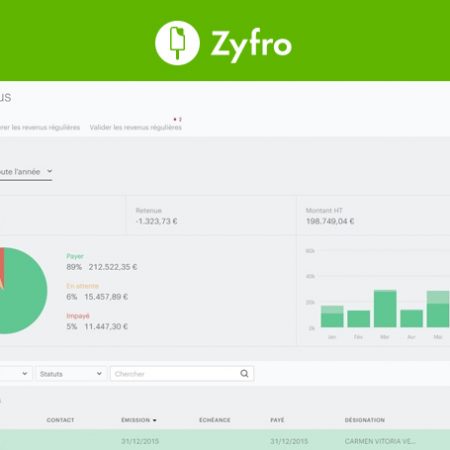
Task: Click the search magnifier icon
Action: coord(244,374)
